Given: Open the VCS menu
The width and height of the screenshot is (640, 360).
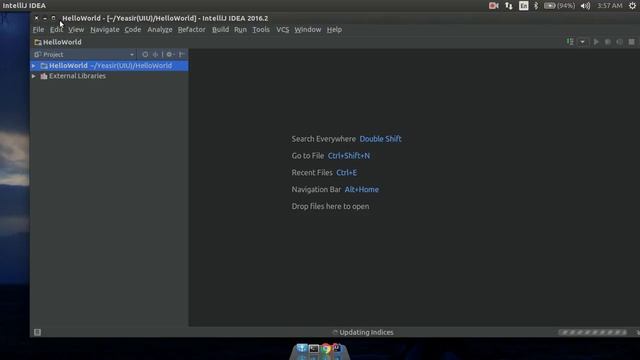Looking at the screenshot, I should point(282,29).
